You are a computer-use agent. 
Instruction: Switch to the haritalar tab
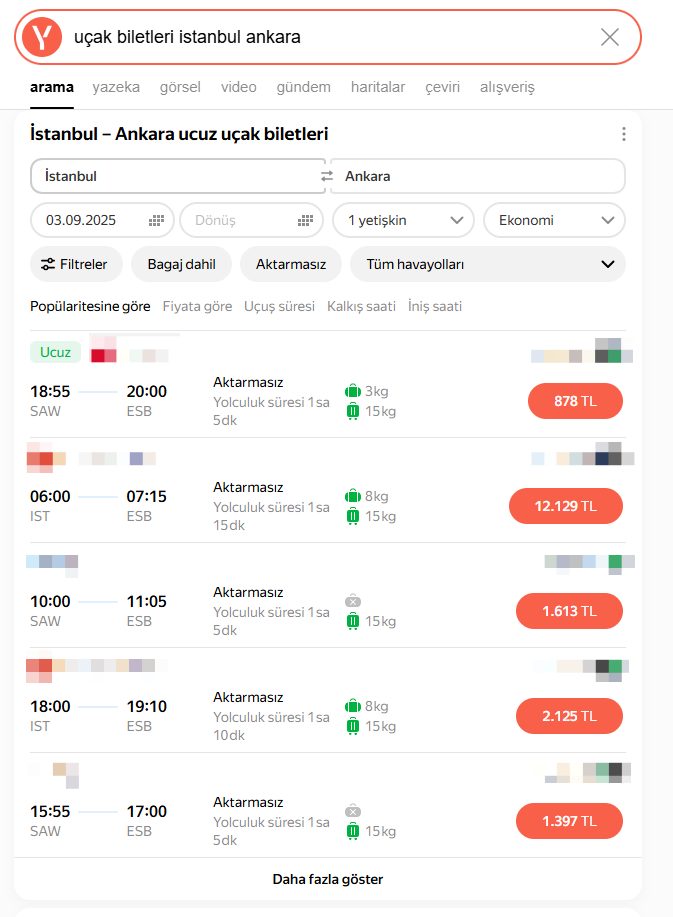pos(378,87)
